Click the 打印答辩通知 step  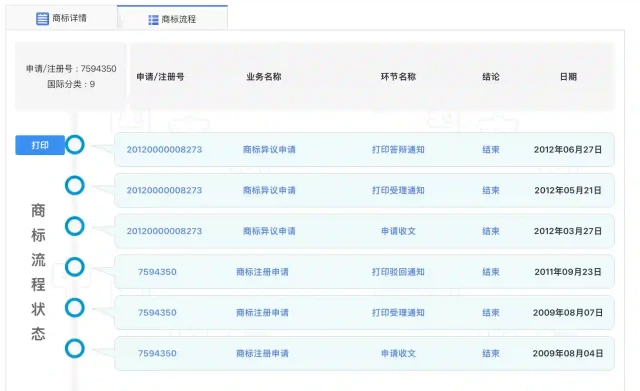398,149
